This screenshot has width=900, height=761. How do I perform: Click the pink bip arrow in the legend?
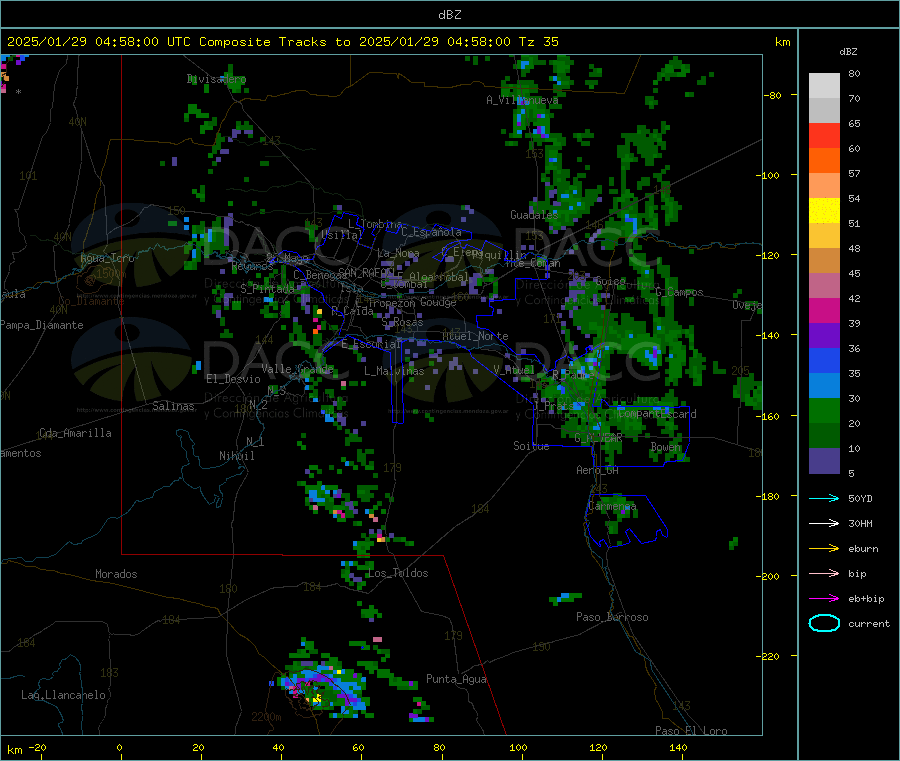point(824,573)
